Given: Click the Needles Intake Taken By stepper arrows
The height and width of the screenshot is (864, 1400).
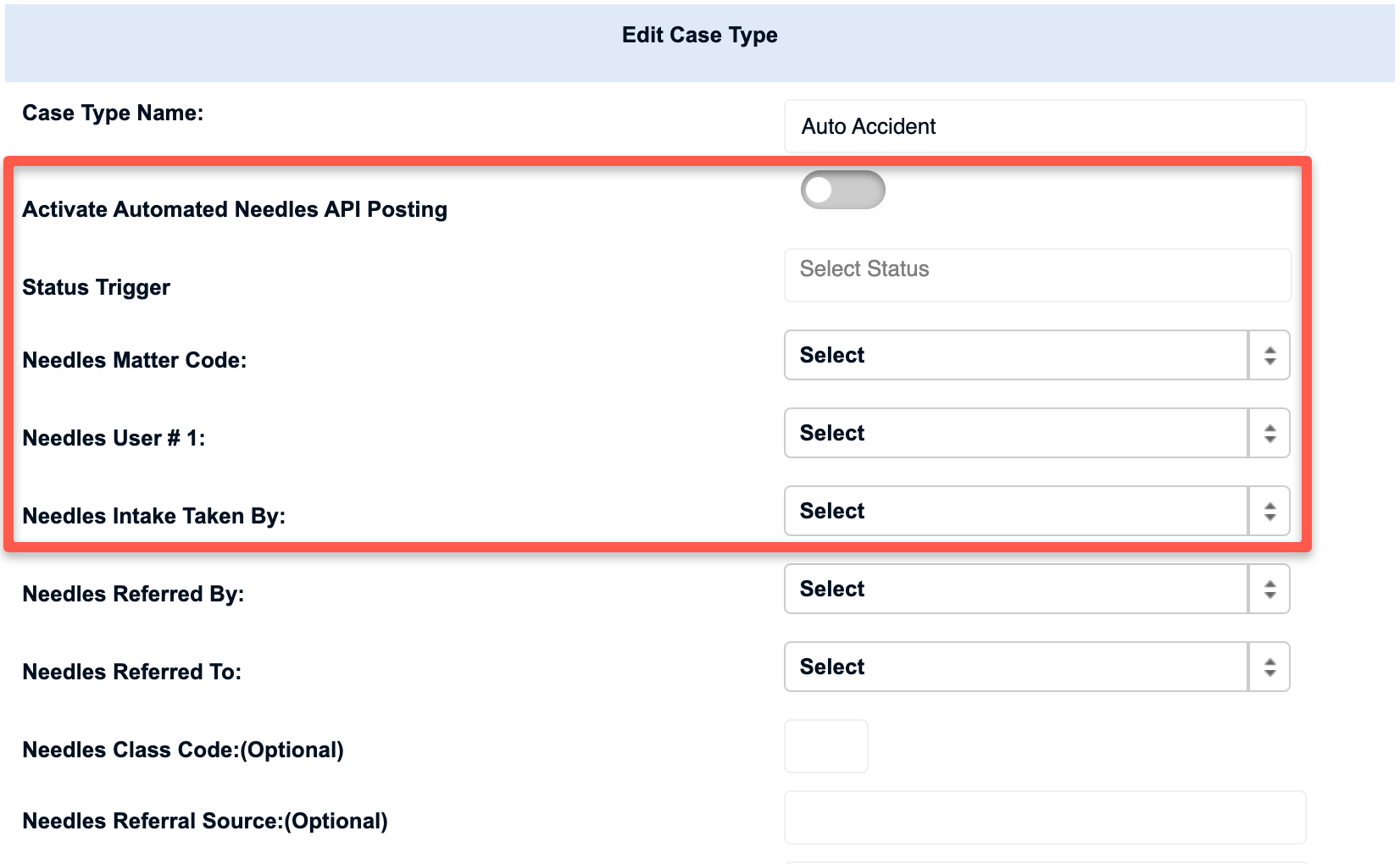Looking at the screenshot, I should coord(1269,511).
